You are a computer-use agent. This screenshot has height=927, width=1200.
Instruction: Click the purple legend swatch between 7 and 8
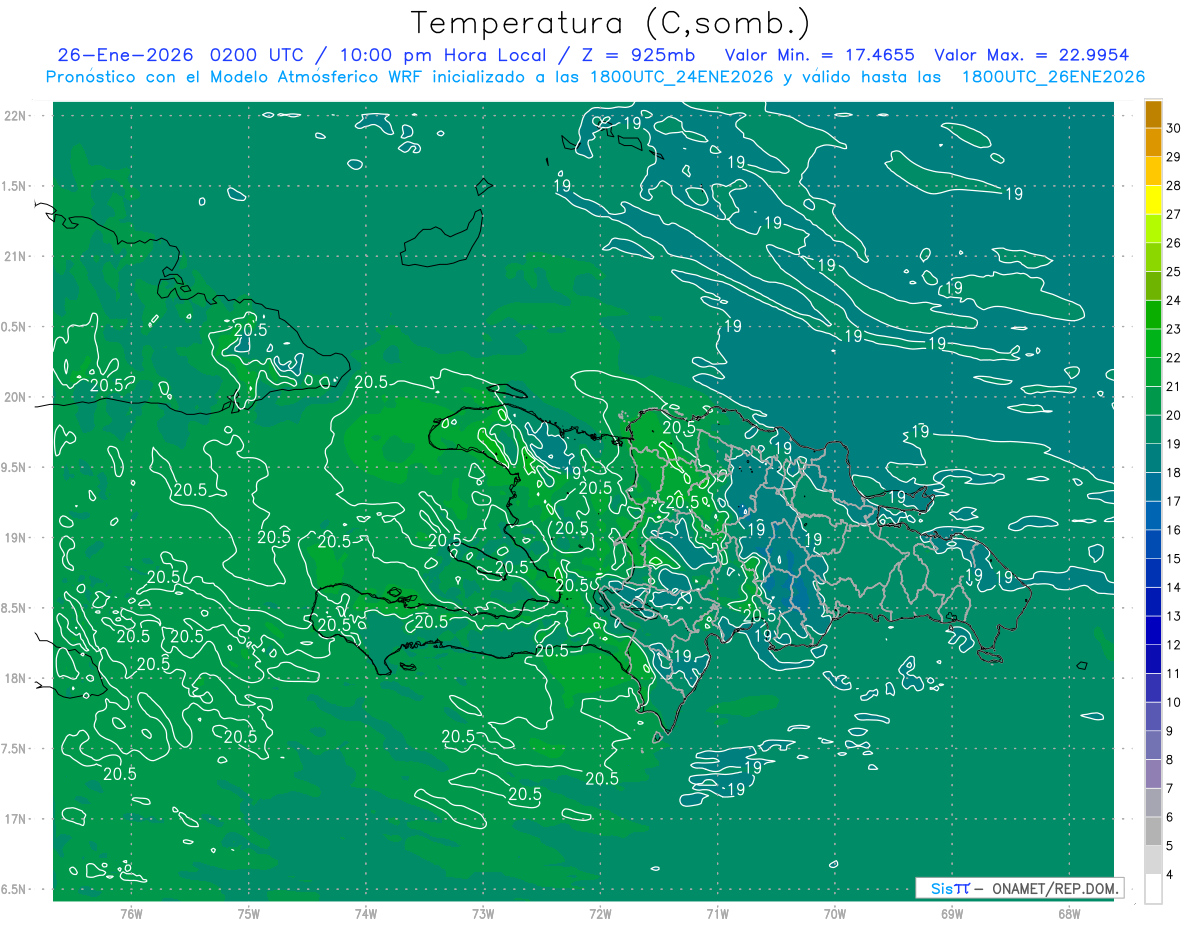(x=1153, y=774)
